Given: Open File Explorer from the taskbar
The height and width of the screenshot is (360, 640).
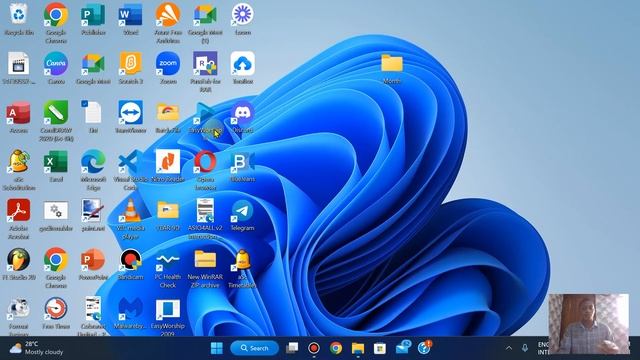Looking at the screenshot, I should (x=358, y=348).
